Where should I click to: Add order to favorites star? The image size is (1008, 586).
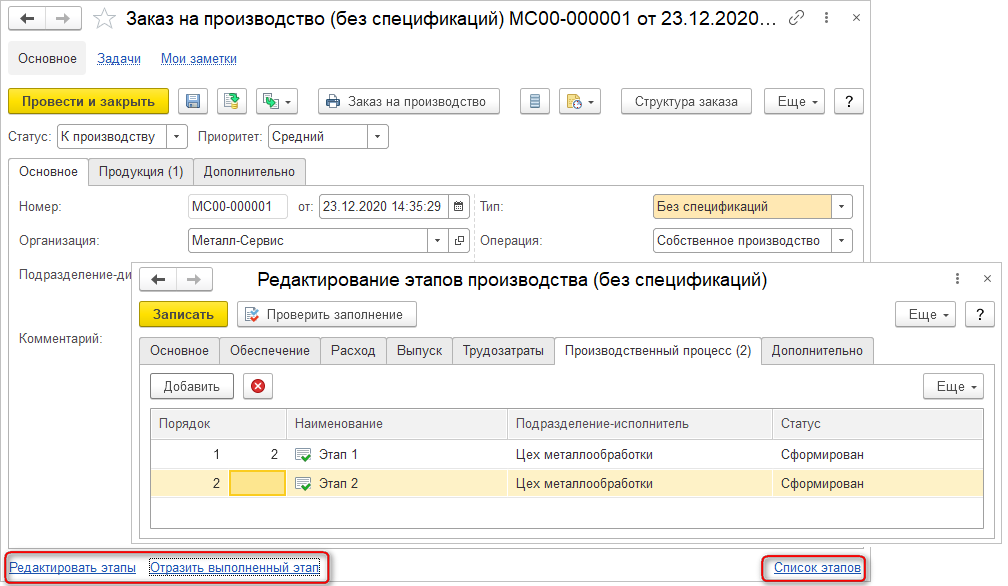104,19
